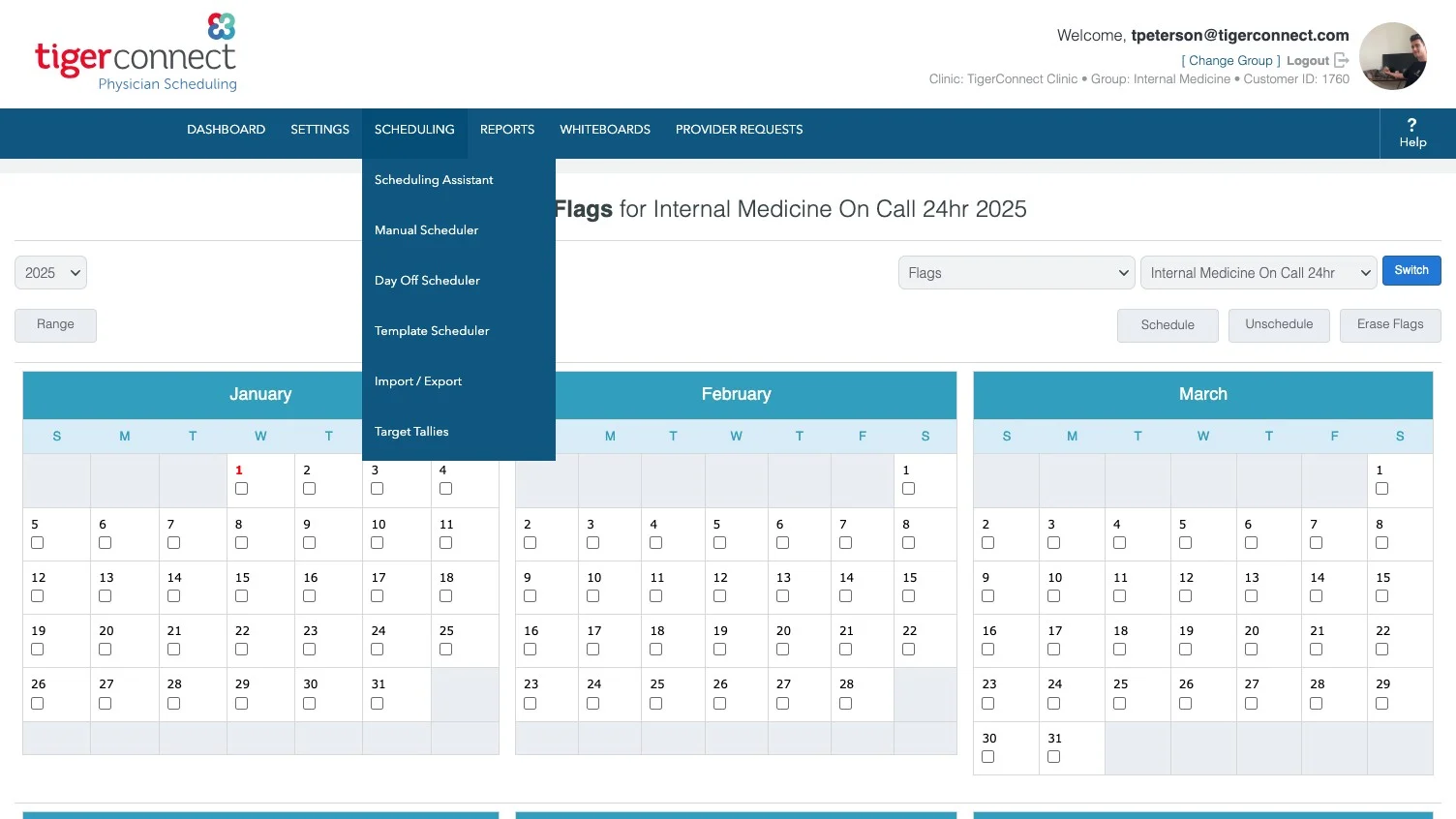Click the email tpeterson@tigerconnect.com
The height and width of the screenshot is (819, 1456).
pyautogui.click(x=1240, y=36)
